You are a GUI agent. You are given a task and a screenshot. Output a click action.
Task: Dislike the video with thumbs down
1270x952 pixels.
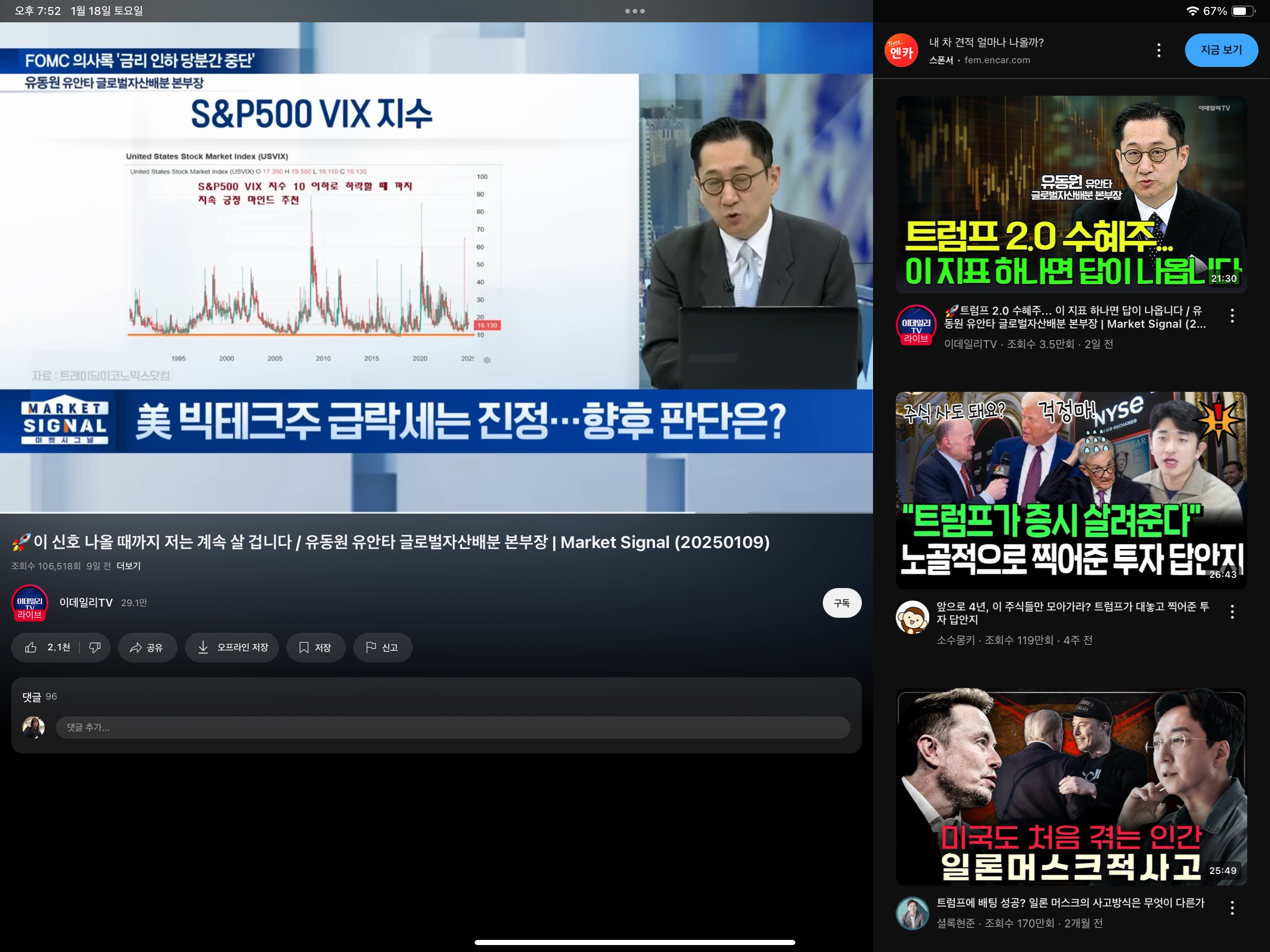[x=95, y=647]
